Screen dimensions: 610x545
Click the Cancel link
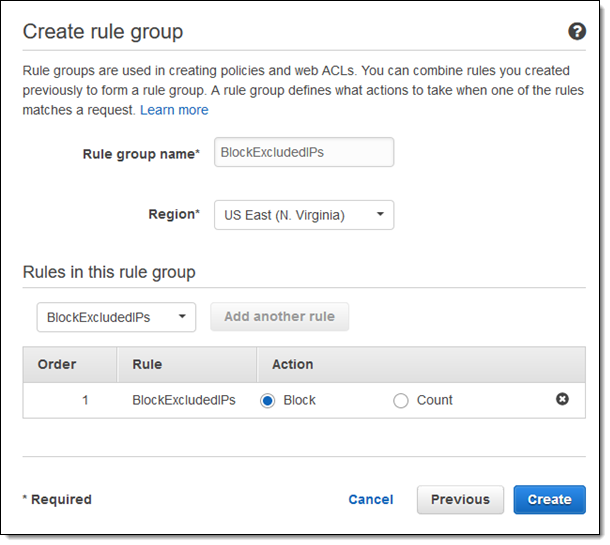370,499
